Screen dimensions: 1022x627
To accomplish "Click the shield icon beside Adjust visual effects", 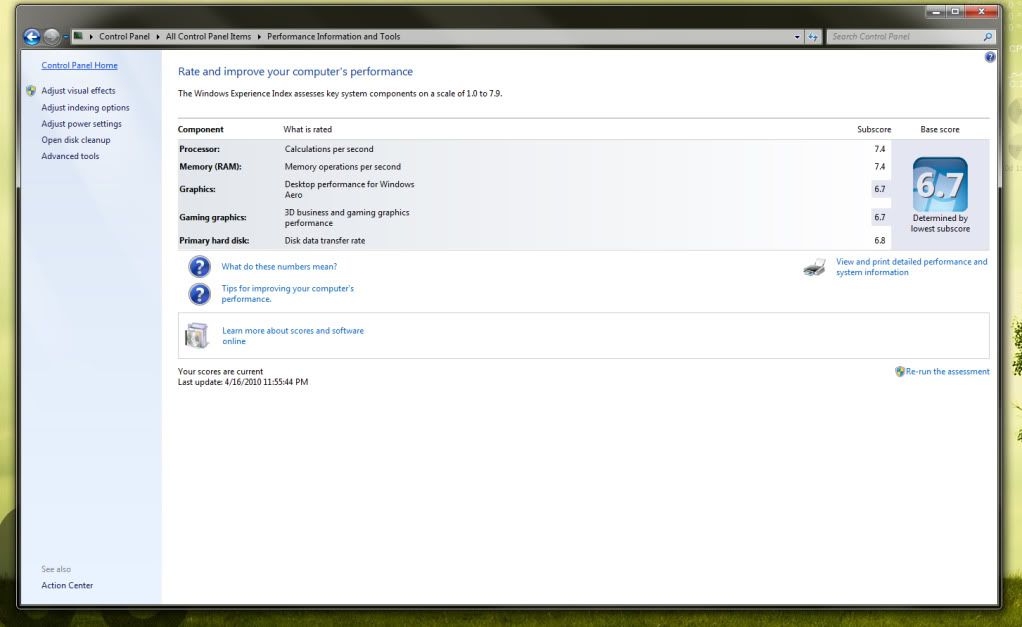I will point(31,91).
